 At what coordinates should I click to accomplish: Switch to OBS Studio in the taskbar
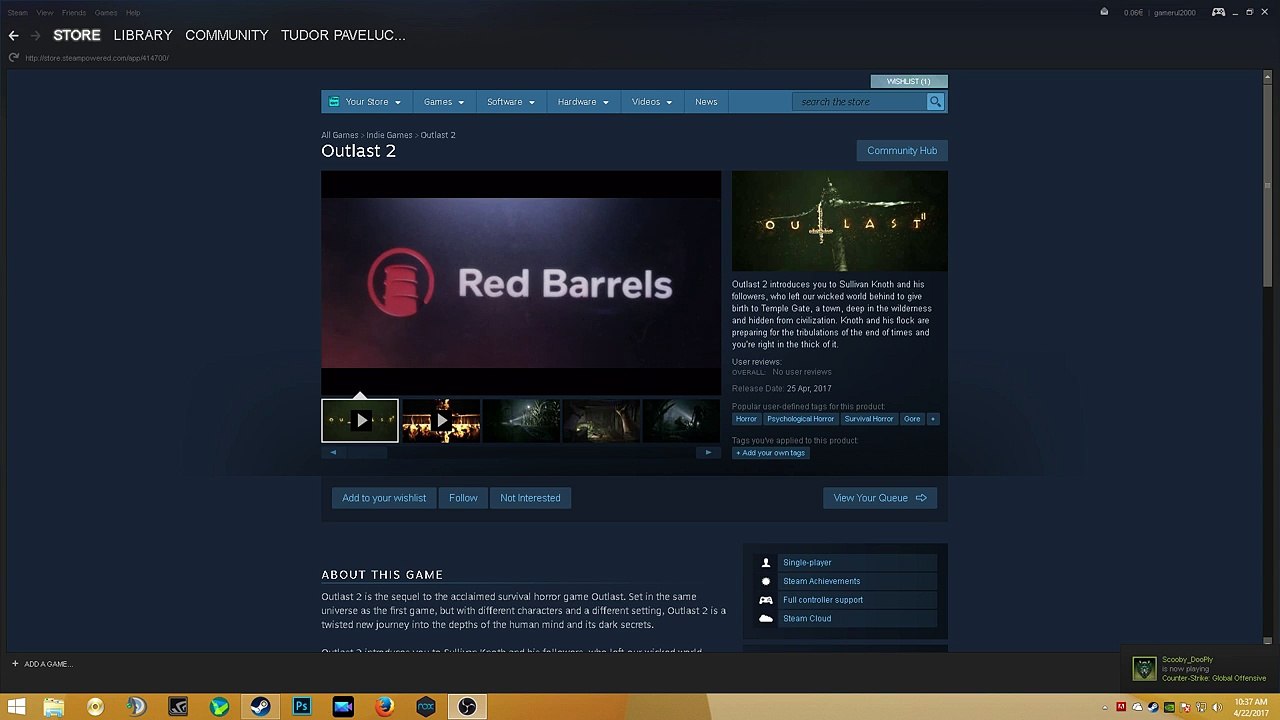(467, 707)
